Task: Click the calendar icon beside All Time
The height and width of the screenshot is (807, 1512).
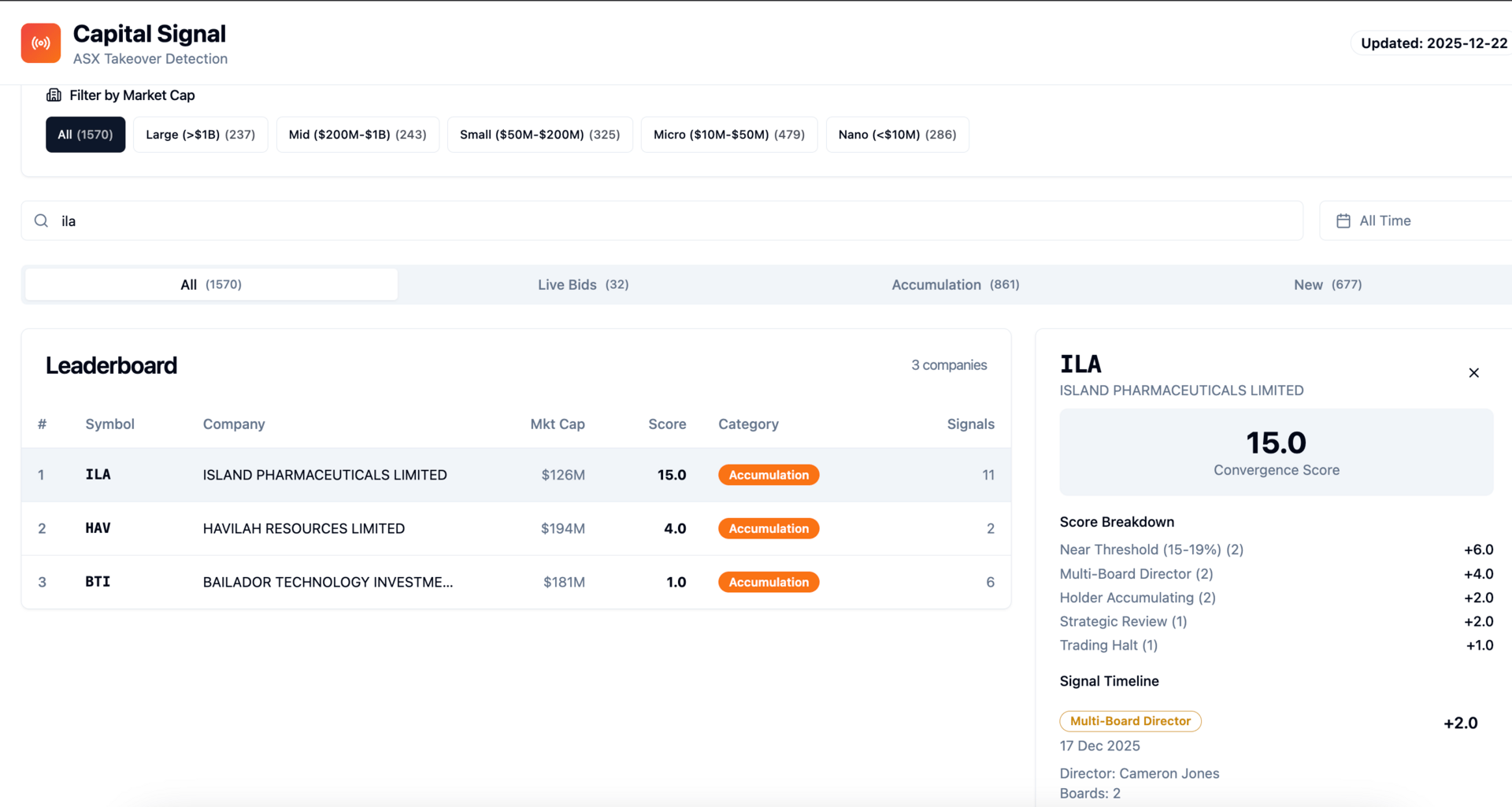Action: [x=1343, y=221]
